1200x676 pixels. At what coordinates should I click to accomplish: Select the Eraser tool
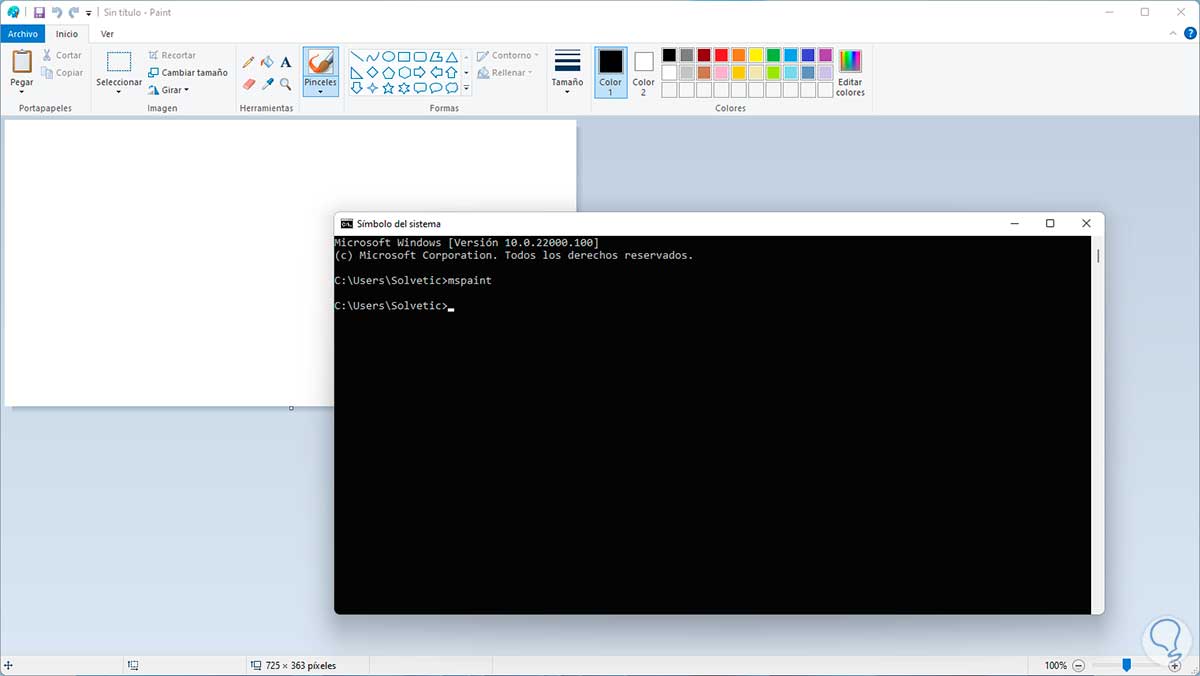[249, 84]
